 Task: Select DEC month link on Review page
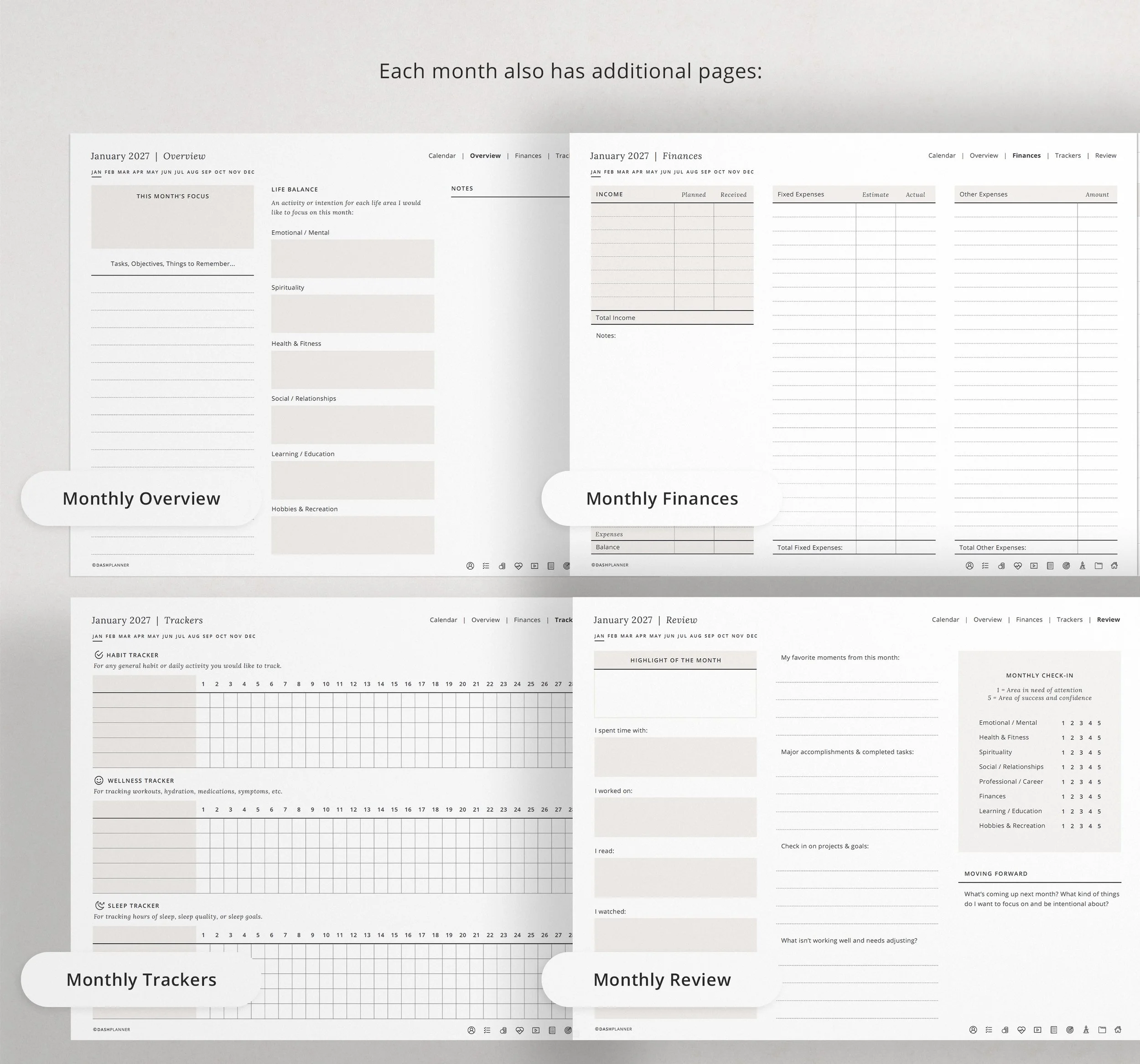pos(752,636)
